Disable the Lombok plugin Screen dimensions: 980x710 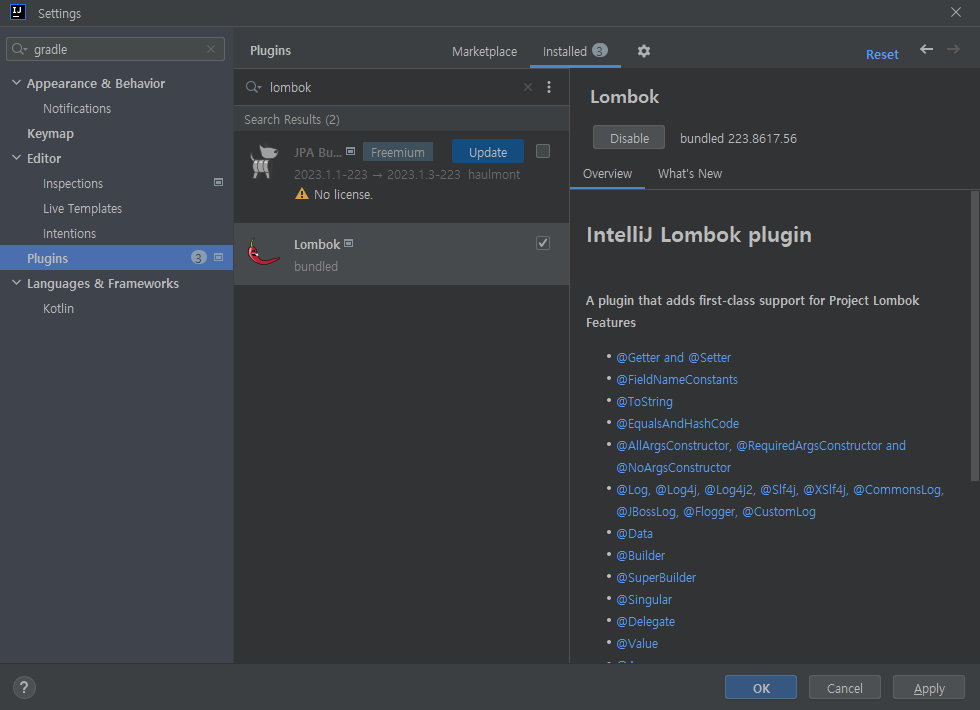click(629, 138)
